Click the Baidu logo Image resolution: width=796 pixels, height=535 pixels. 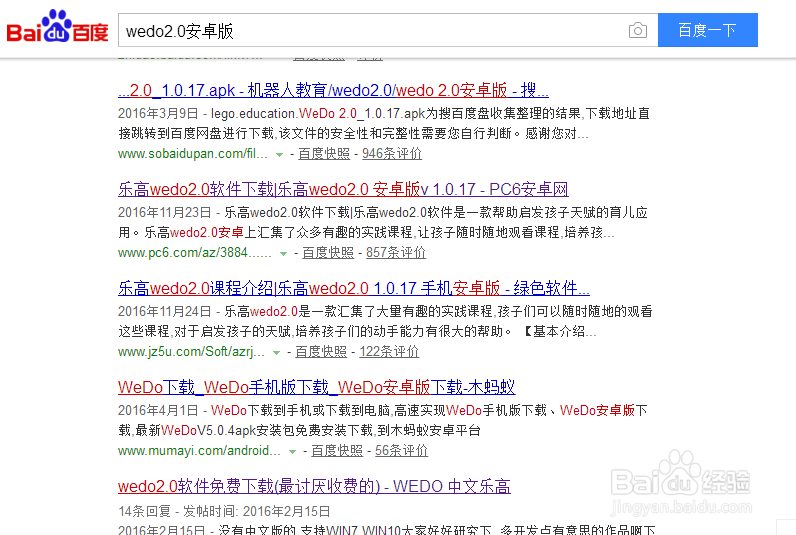click(57, 27)
